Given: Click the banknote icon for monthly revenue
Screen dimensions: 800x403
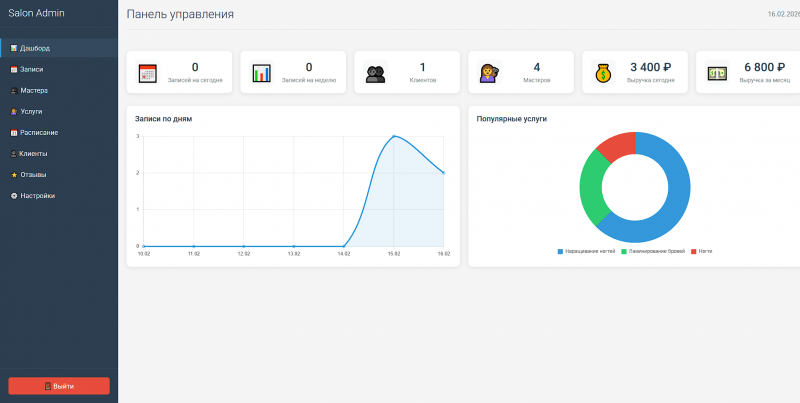Looking at the screenshot, I should point(717,73).
